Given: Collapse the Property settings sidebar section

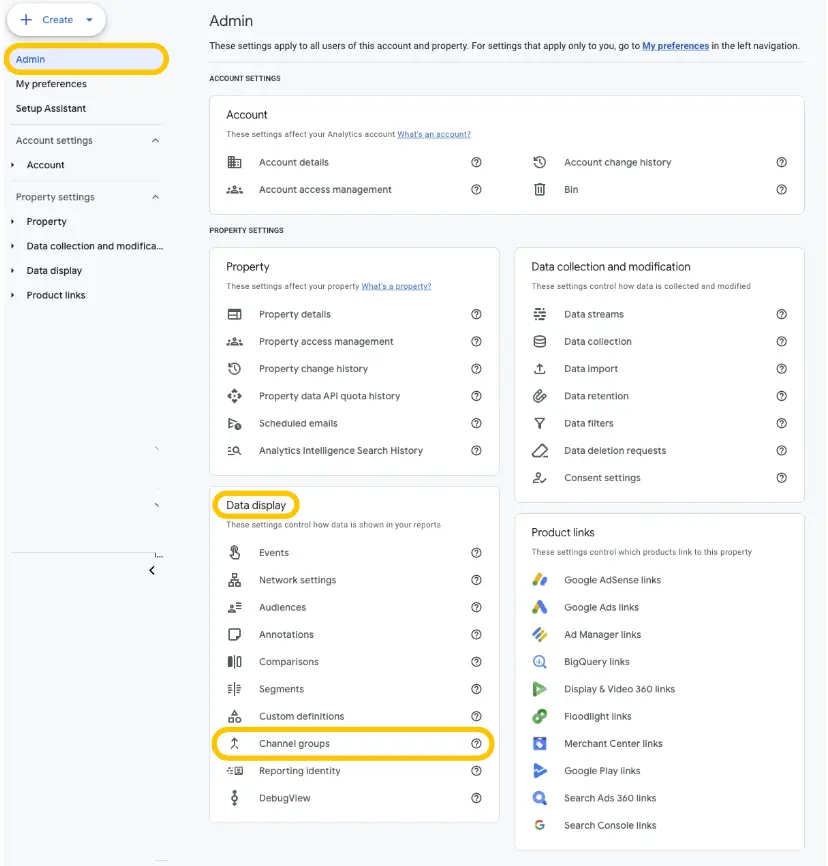Looking at the screenshot, I should [155, 197].
